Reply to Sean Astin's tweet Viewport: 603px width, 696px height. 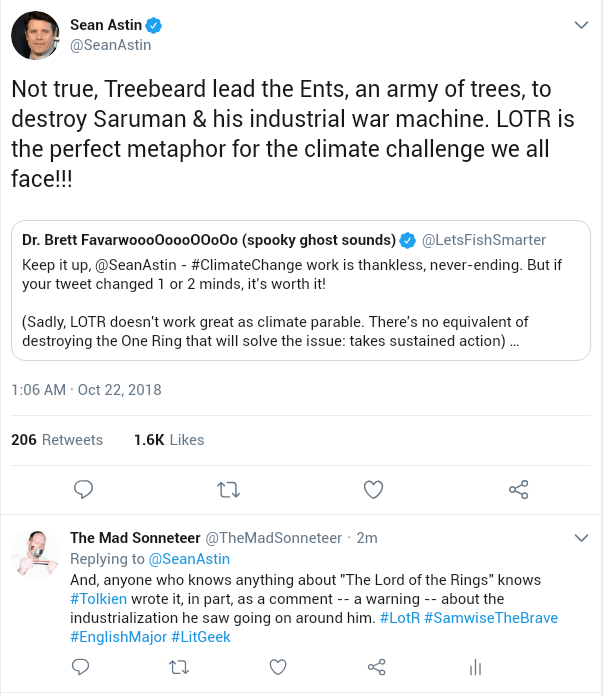tap(84, 489)
